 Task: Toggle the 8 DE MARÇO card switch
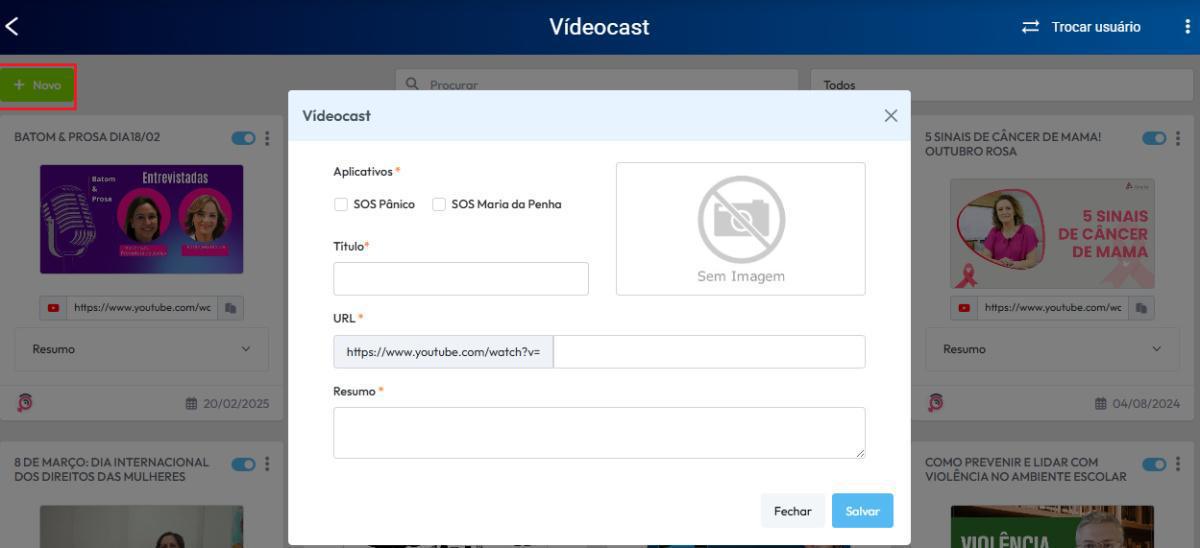243,464
